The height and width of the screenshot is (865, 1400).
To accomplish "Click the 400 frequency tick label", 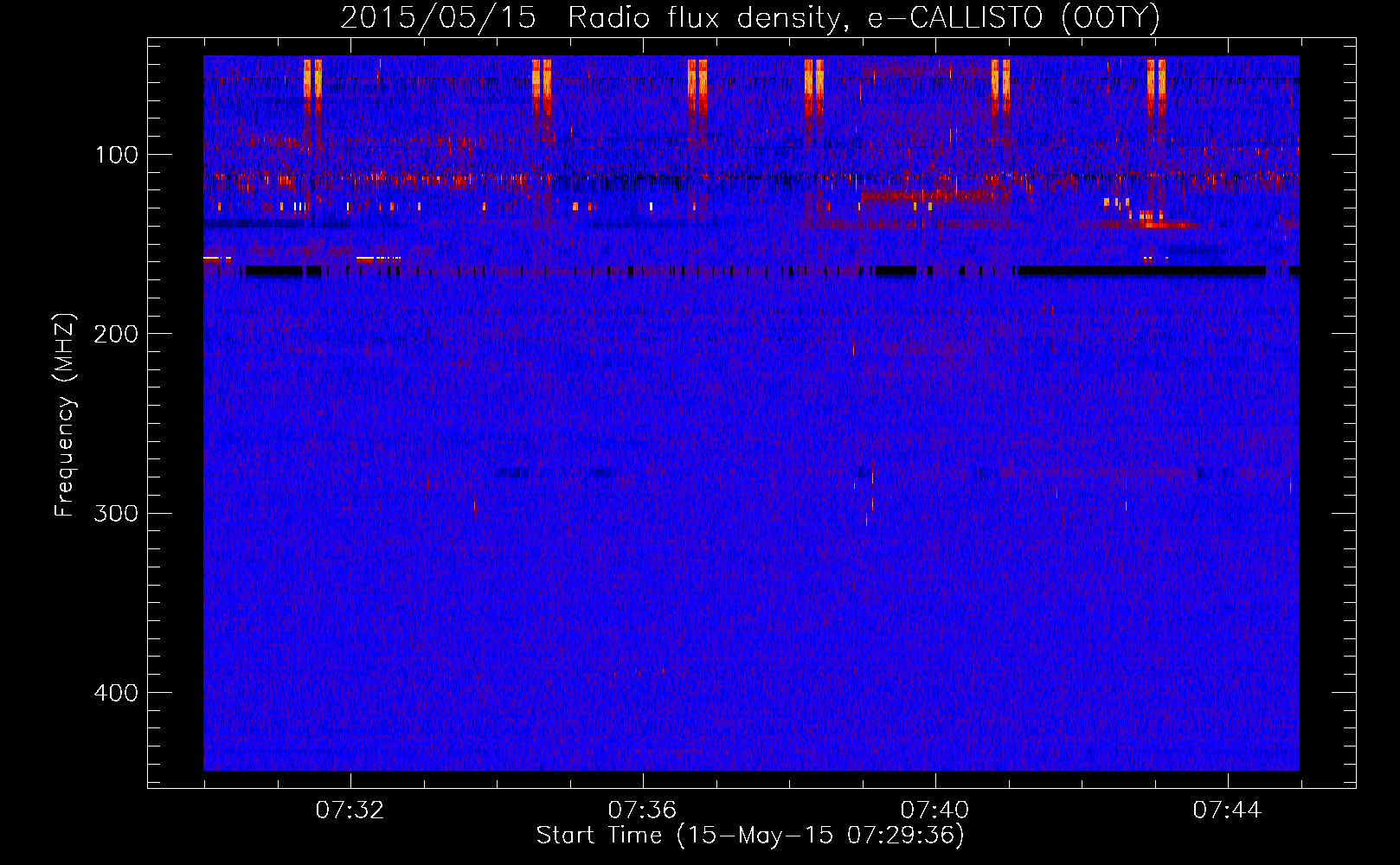I will pyautogui.click(x=116, y=693).
